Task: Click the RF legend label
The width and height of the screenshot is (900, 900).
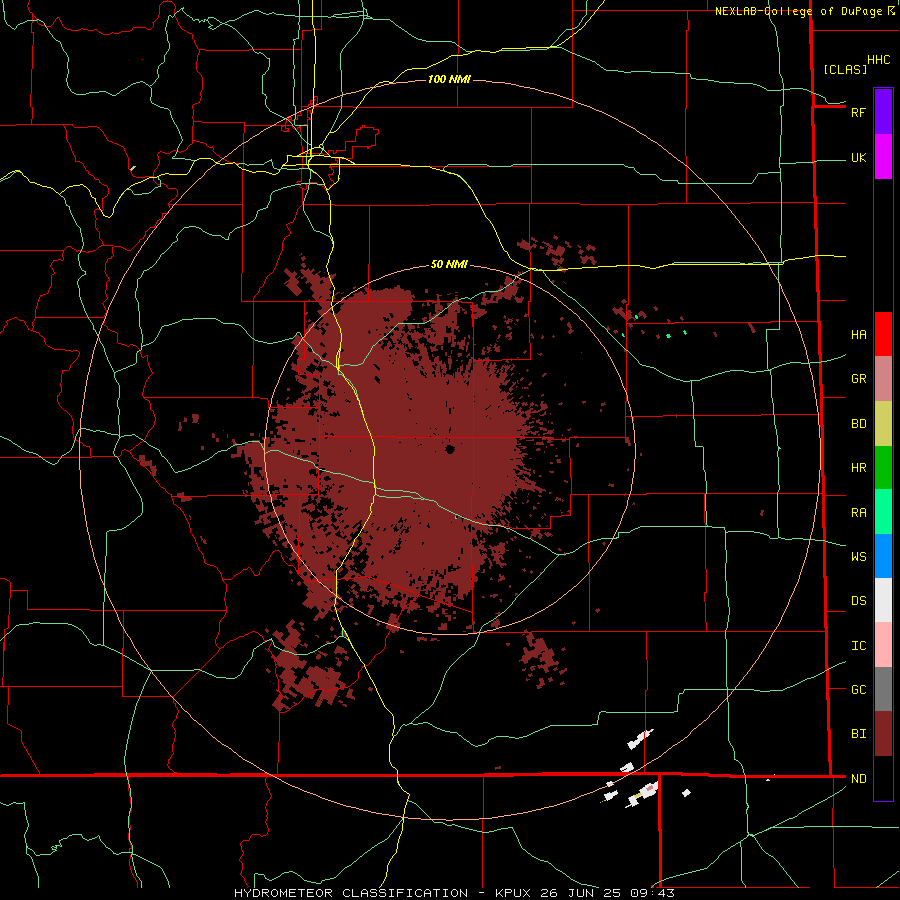Action: click(858, 113)
